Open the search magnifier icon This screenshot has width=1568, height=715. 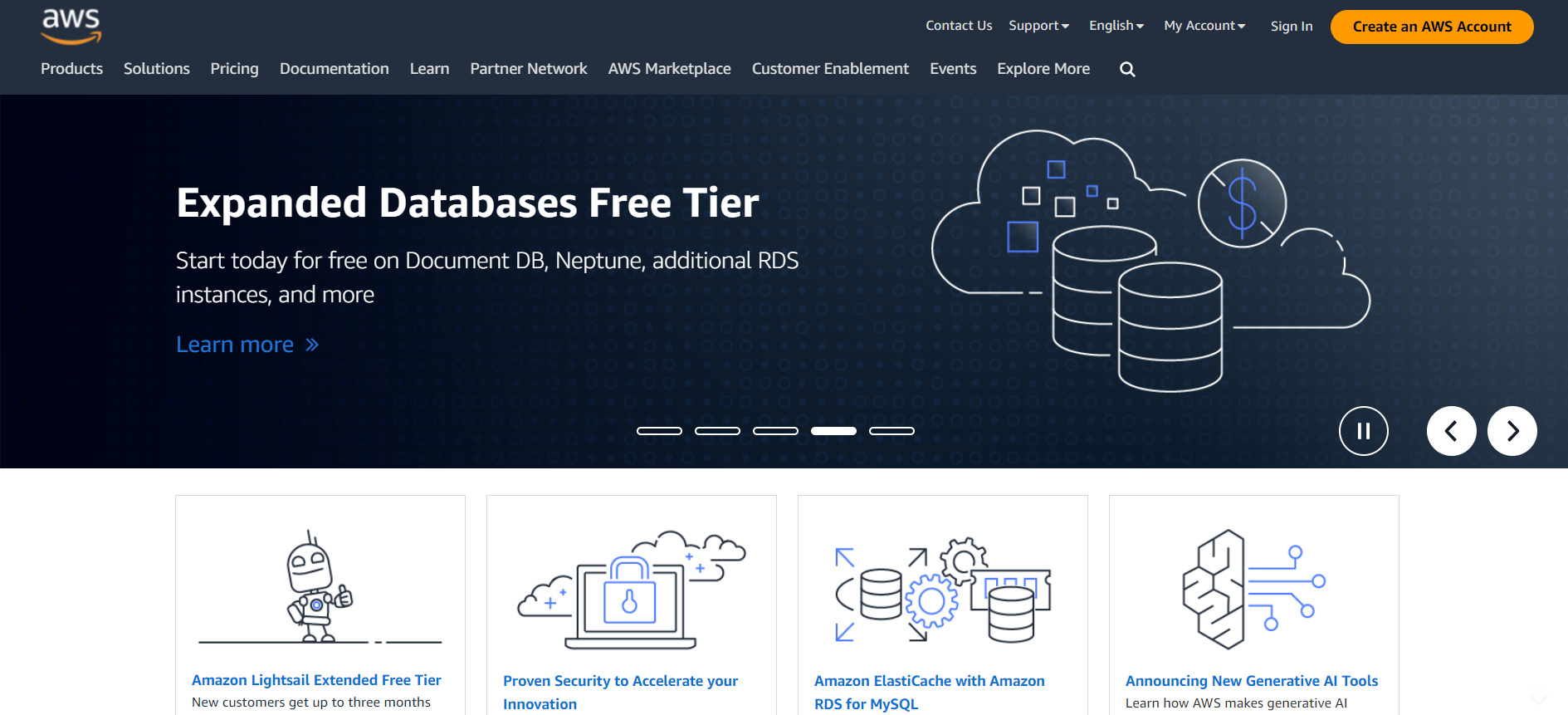[x=1127, y=70]
